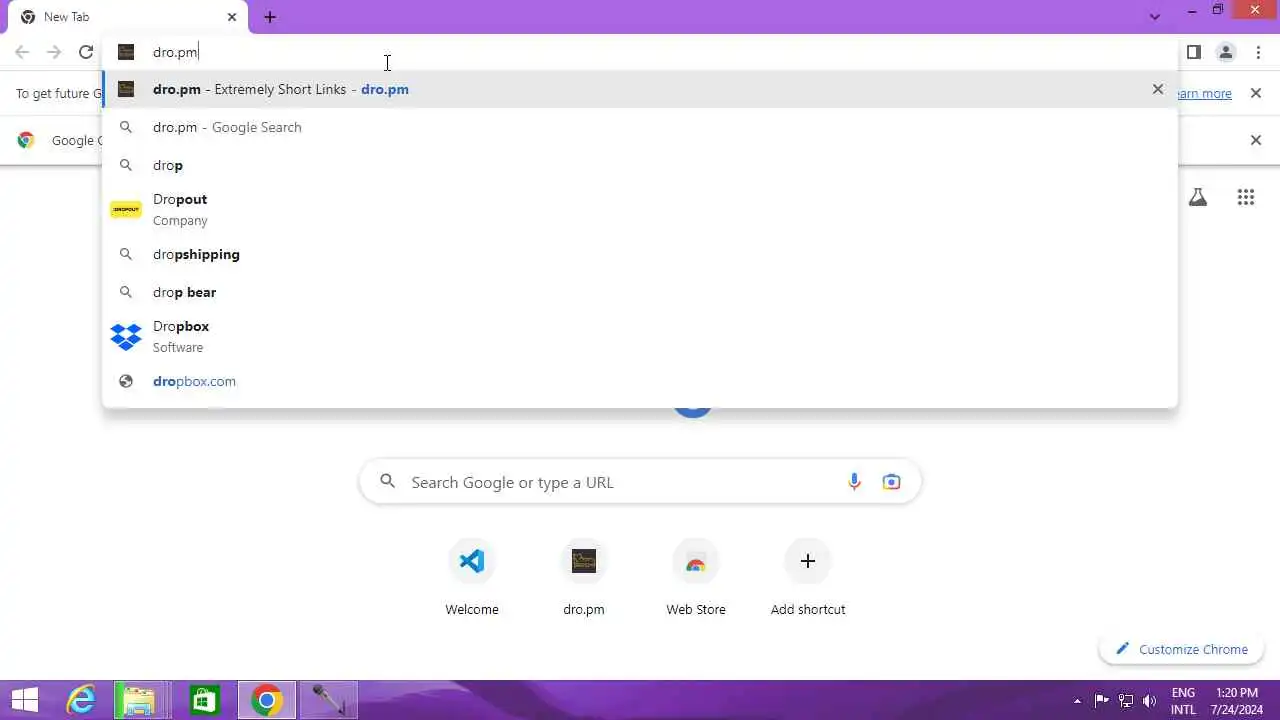Click the Dropout logo icon
Image resolution: width=1280 pixels, height=720 pixels.
pyautogui.click(x=126, y=209)
